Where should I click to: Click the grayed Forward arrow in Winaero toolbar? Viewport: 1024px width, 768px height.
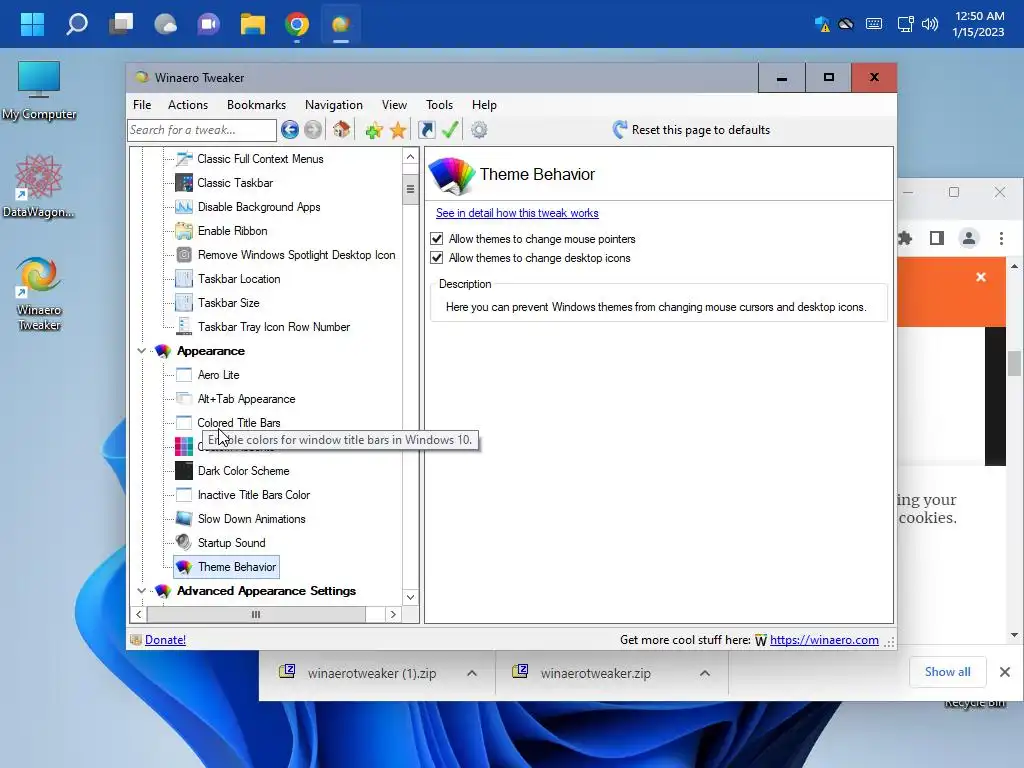313,130
